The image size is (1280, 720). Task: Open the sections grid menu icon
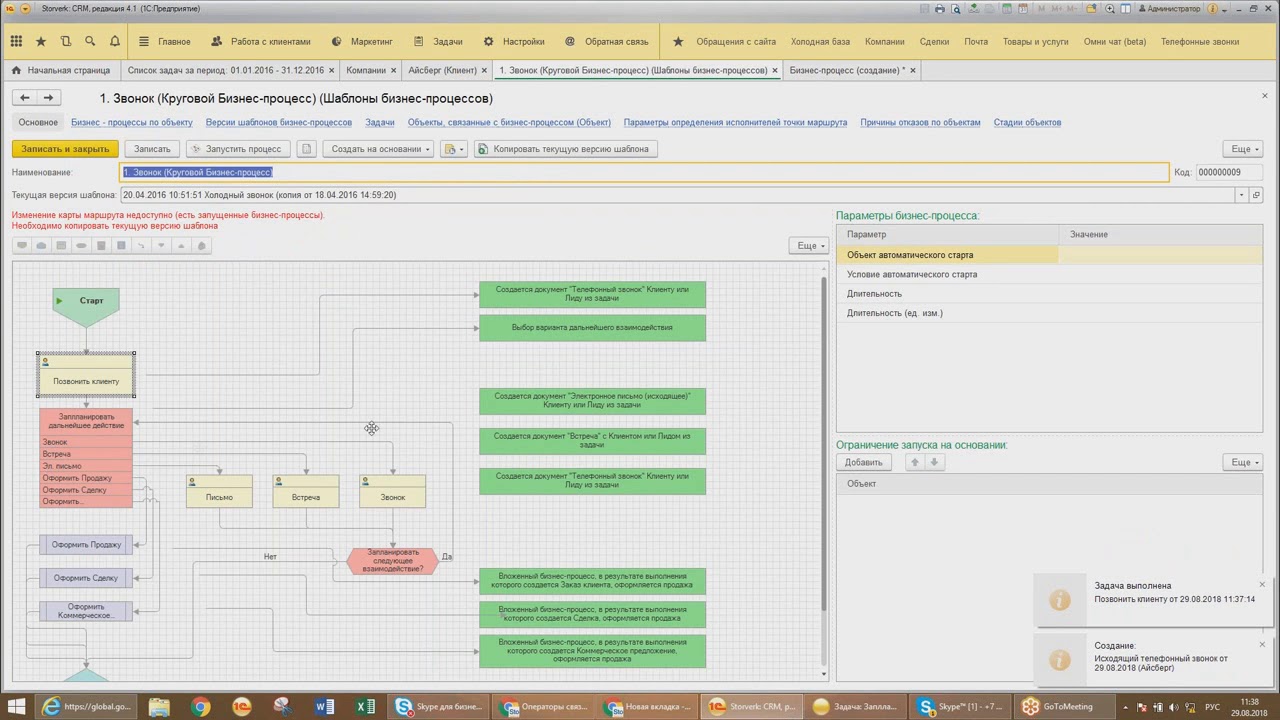click(x=16, y=42)
